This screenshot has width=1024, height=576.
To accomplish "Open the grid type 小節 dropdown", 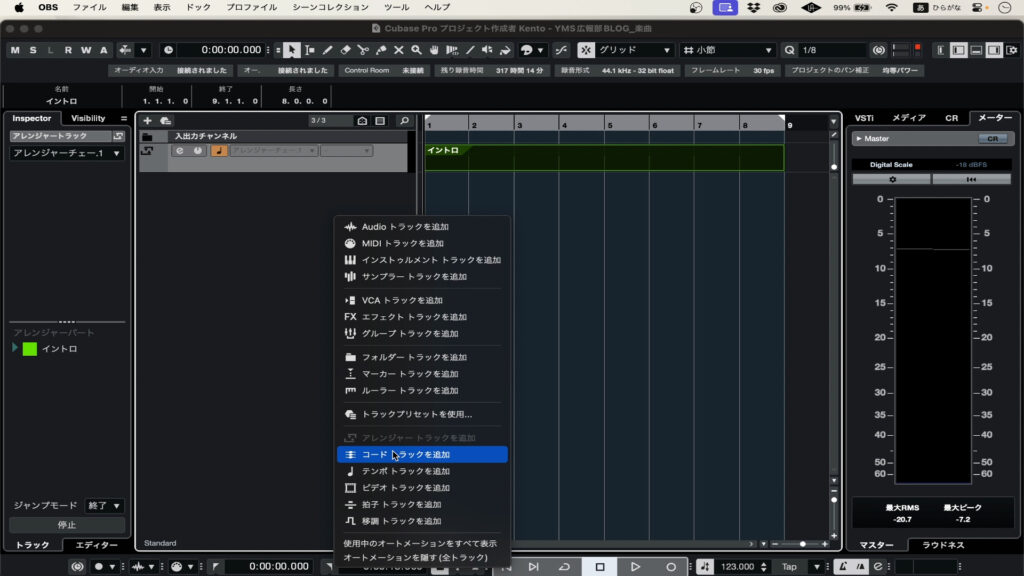I will pyautogui.click(x=728, y=50).
